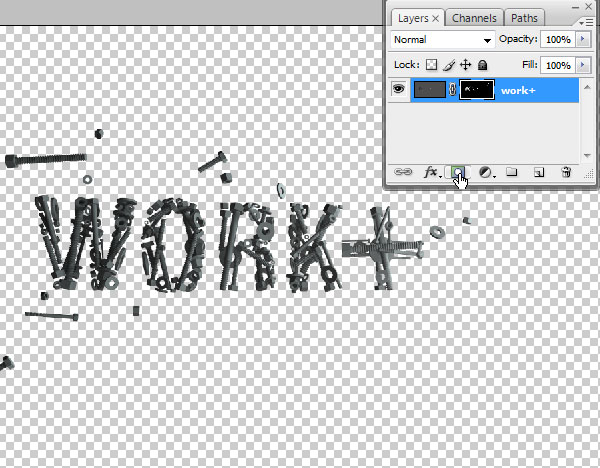This screenshot has width=600, height=468.
Task: Hide the work+ layer
Action: [x=399, y=89]
